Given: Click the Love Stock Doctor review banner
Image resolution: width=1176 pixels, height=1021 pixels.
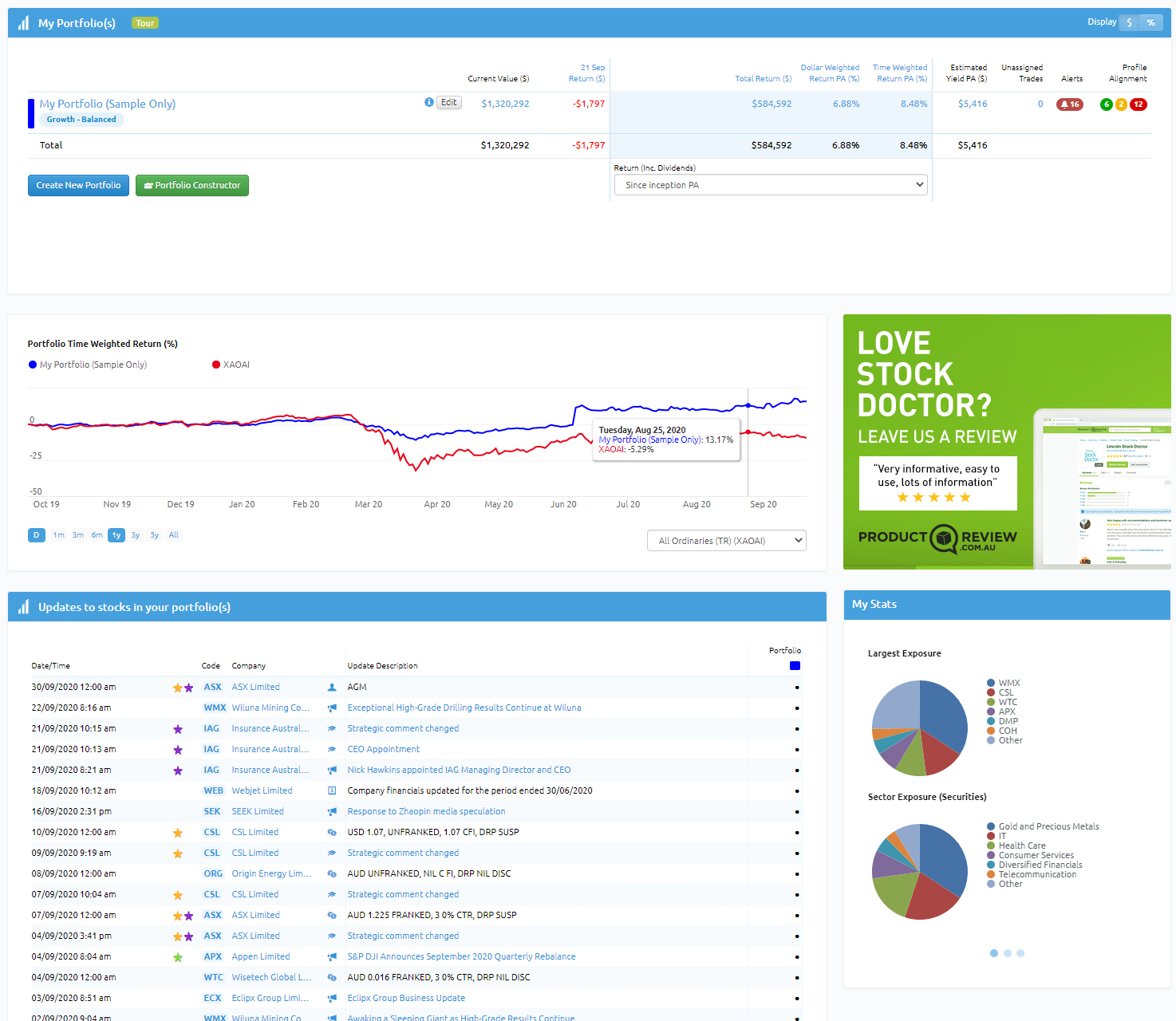Looking at the screenshot, I should click(1007, 442).
